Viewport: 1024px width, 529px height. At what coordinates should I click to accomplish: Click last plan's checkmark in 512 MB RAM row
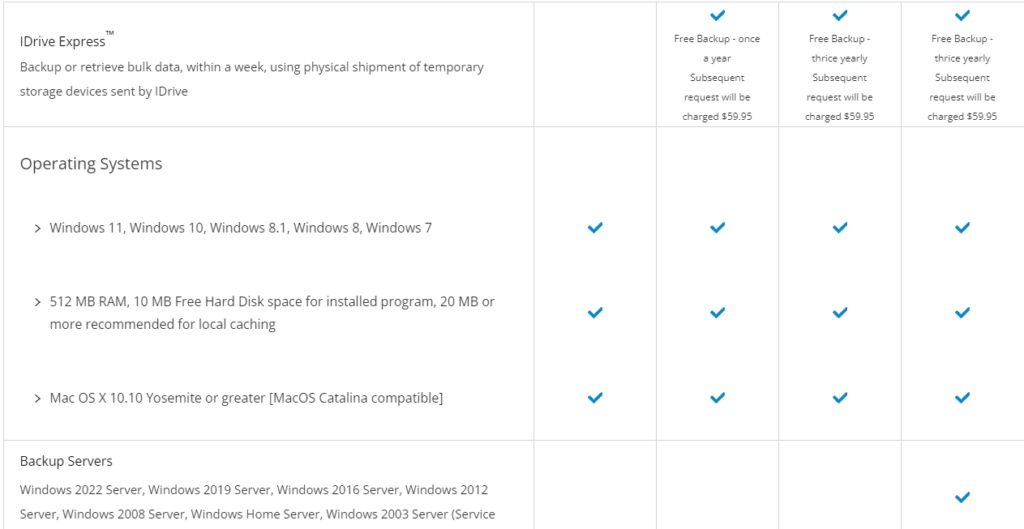(962, 313)
